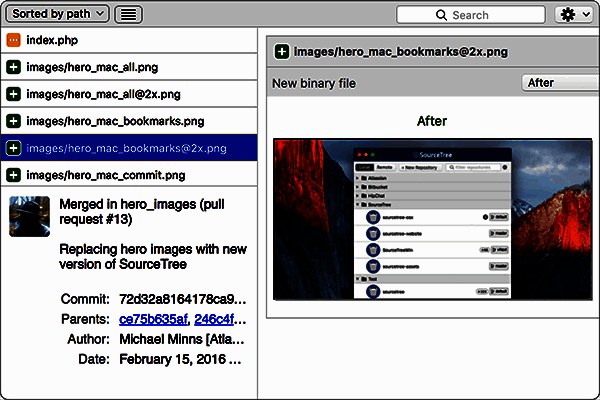
Task: Click the diff header file name hero_mac_bookmarks@2x.png
Action: pyautogui.click(x=401, y=52)
